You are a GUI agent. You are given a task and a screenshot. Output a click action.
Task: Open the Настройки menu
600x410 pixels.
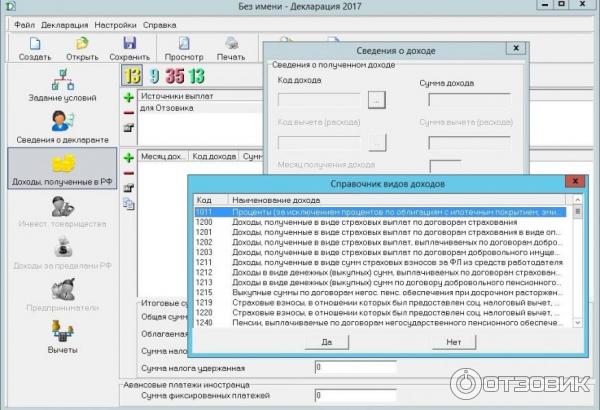(117, 23)
